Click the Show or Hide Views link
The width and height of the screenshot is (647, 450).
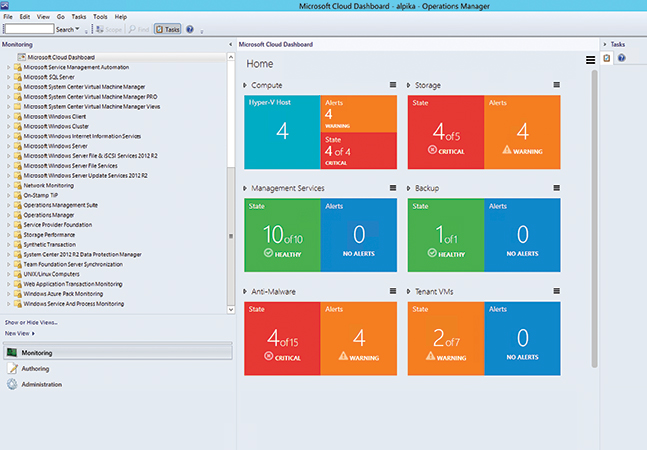31,323
